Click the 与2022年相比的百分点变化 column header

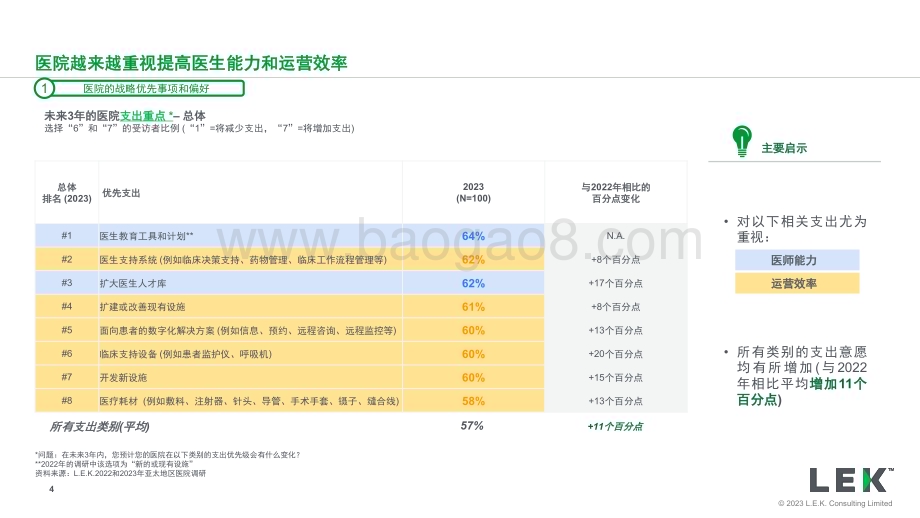point(615,192)
